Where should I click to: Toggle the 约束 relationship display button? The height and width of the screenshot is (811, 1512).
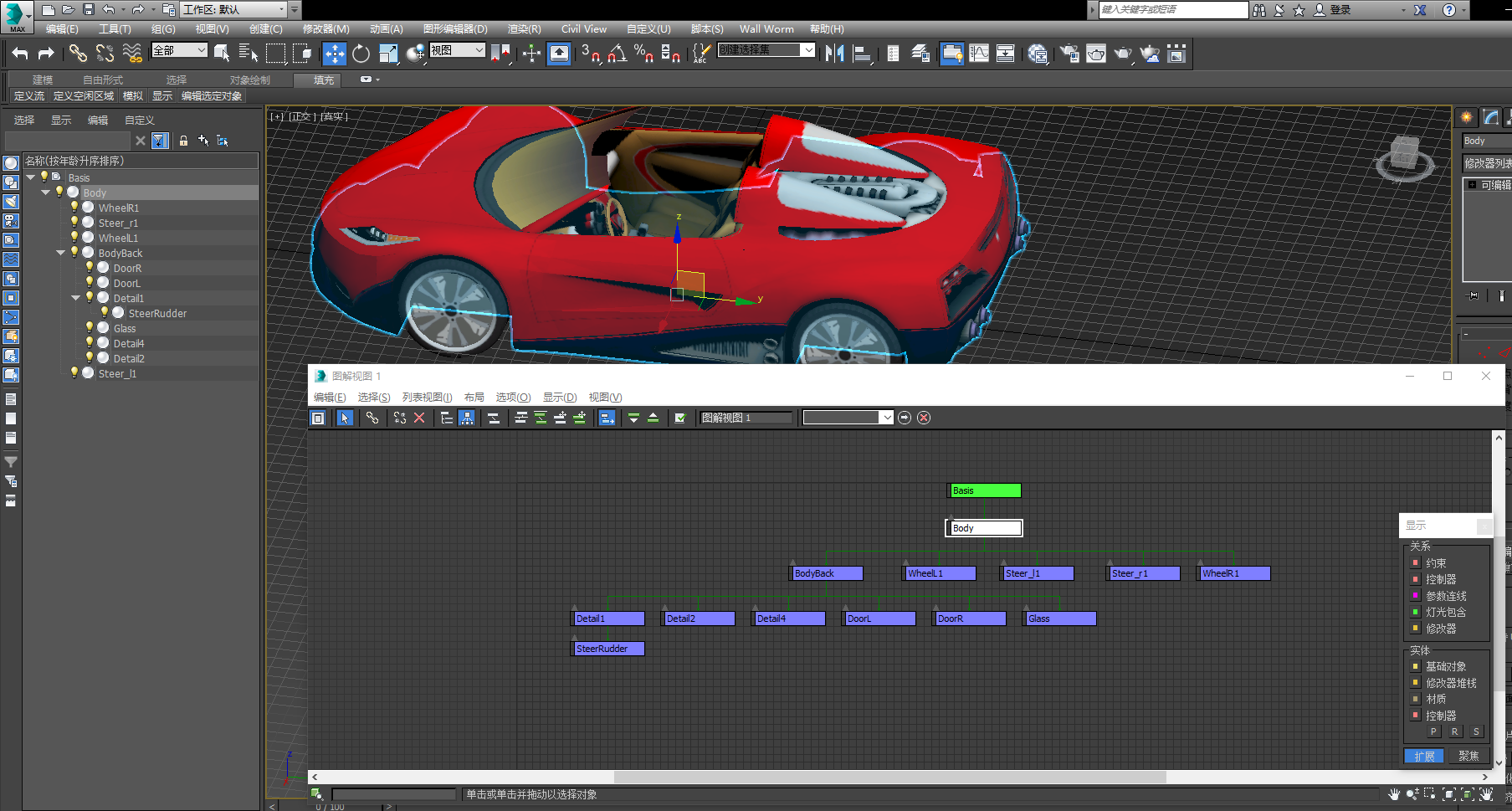(1416, 564)
